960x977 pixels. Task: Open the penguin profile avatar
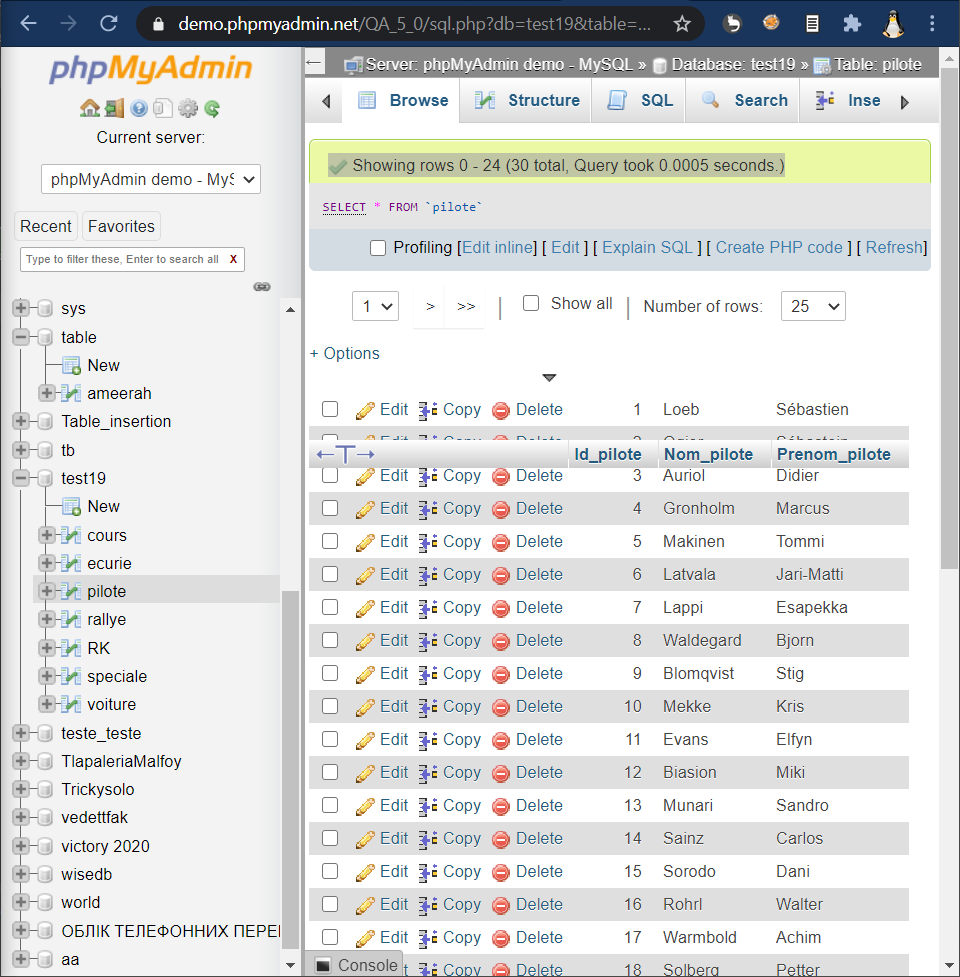point(893,24)
